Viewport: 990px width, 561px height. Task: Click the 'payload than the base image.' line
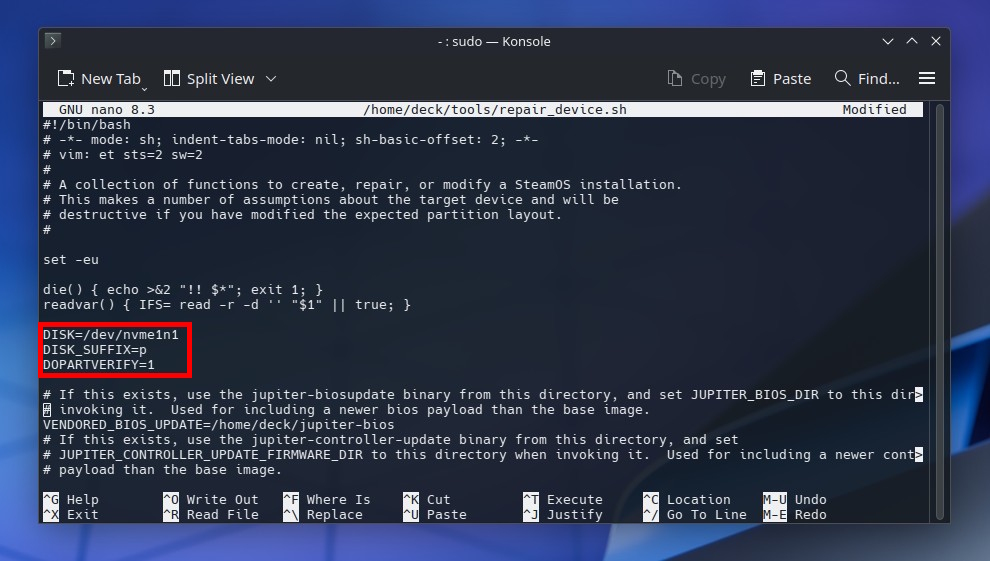pyautogui.click(x=162, y=469)
